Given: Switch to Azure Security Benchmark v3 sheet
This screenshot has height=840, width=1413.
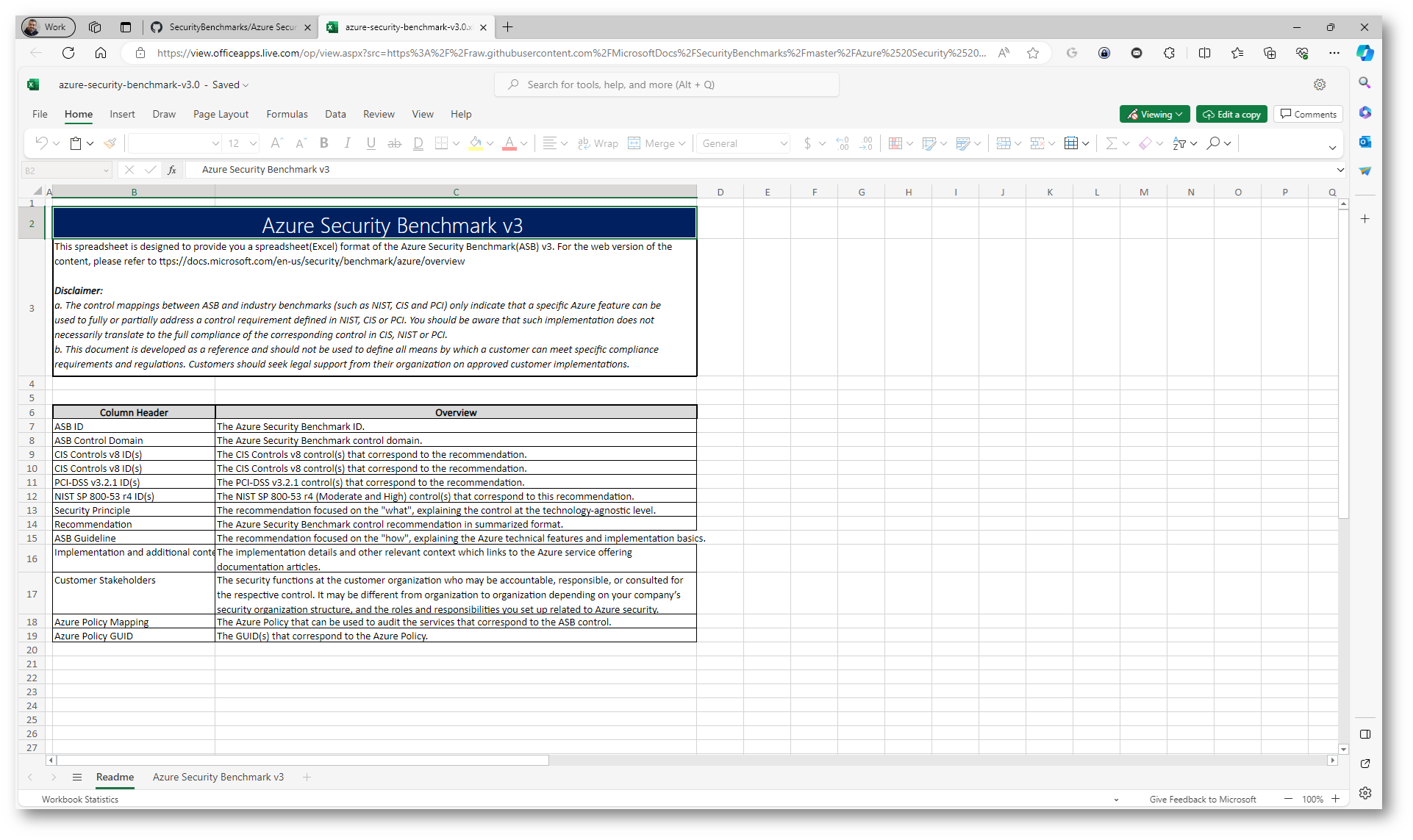Looking at the screenshot, I should pos(218,777).
